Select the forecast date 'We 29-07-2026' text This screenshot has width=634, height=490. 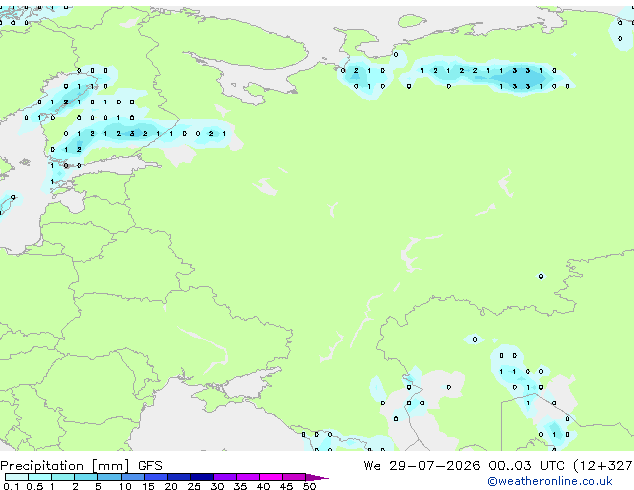pos(422,466)
